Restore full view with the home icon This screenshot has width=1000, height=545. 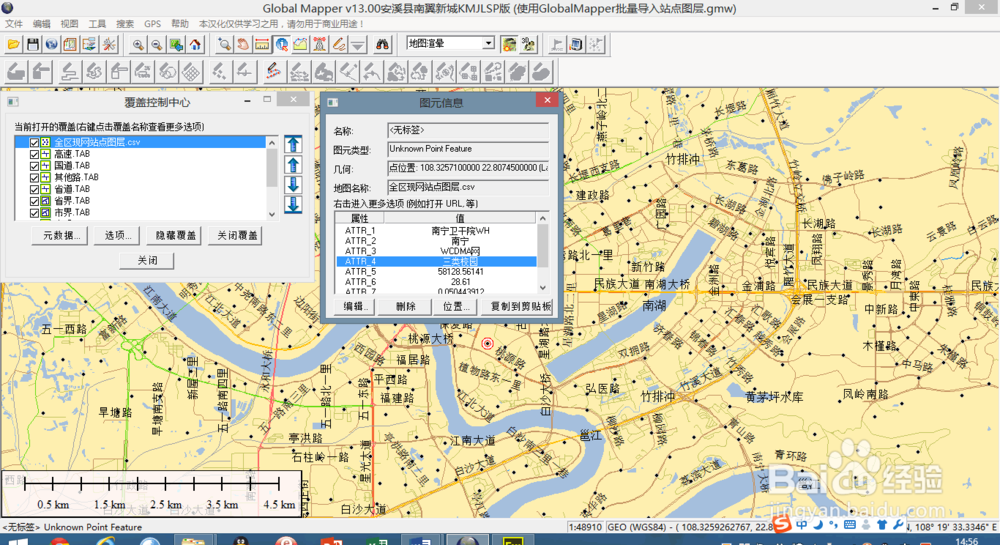(195, 44)
